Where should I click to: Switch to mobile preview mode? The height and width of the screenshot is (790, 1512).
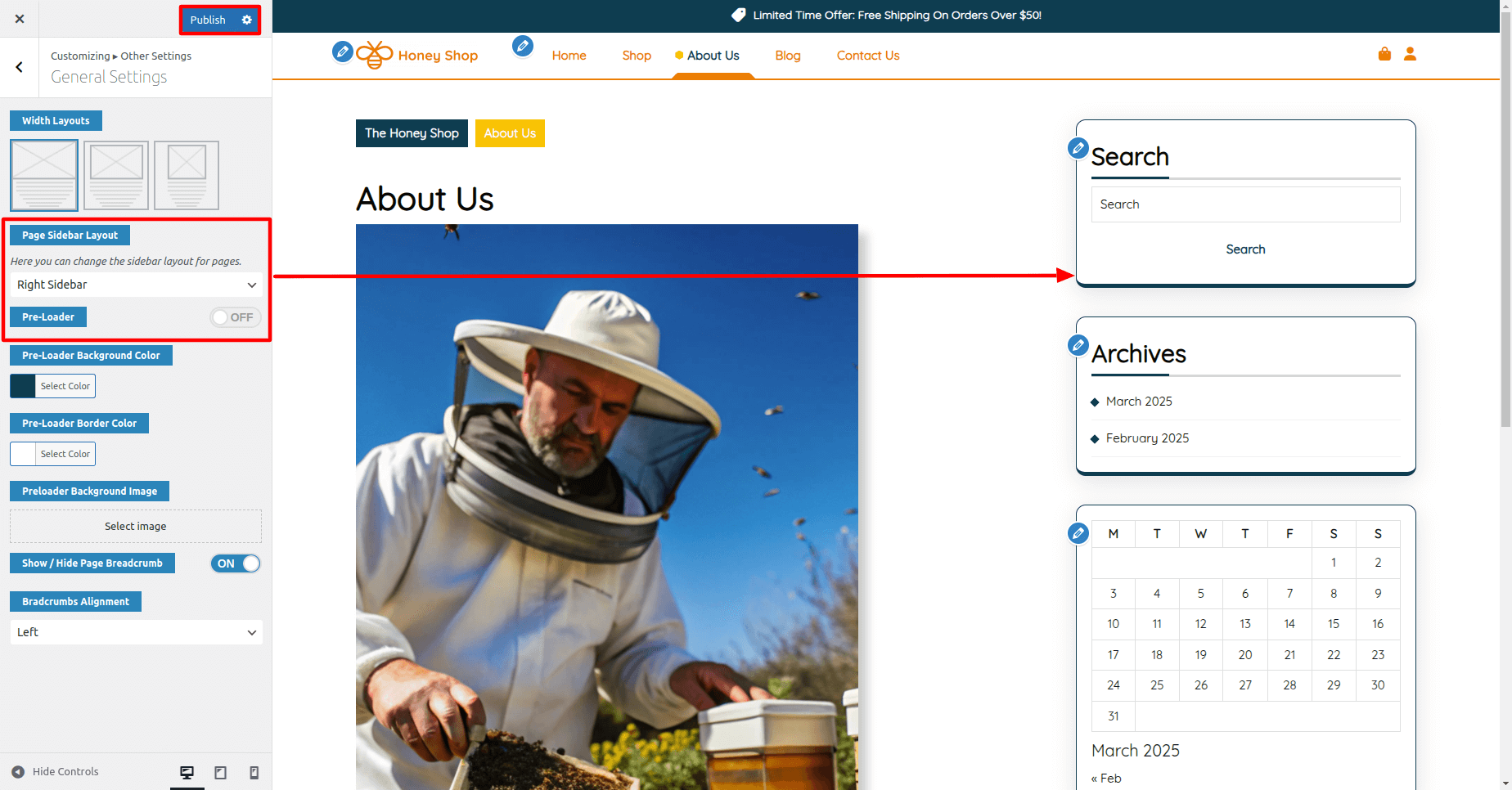(254, 773)
